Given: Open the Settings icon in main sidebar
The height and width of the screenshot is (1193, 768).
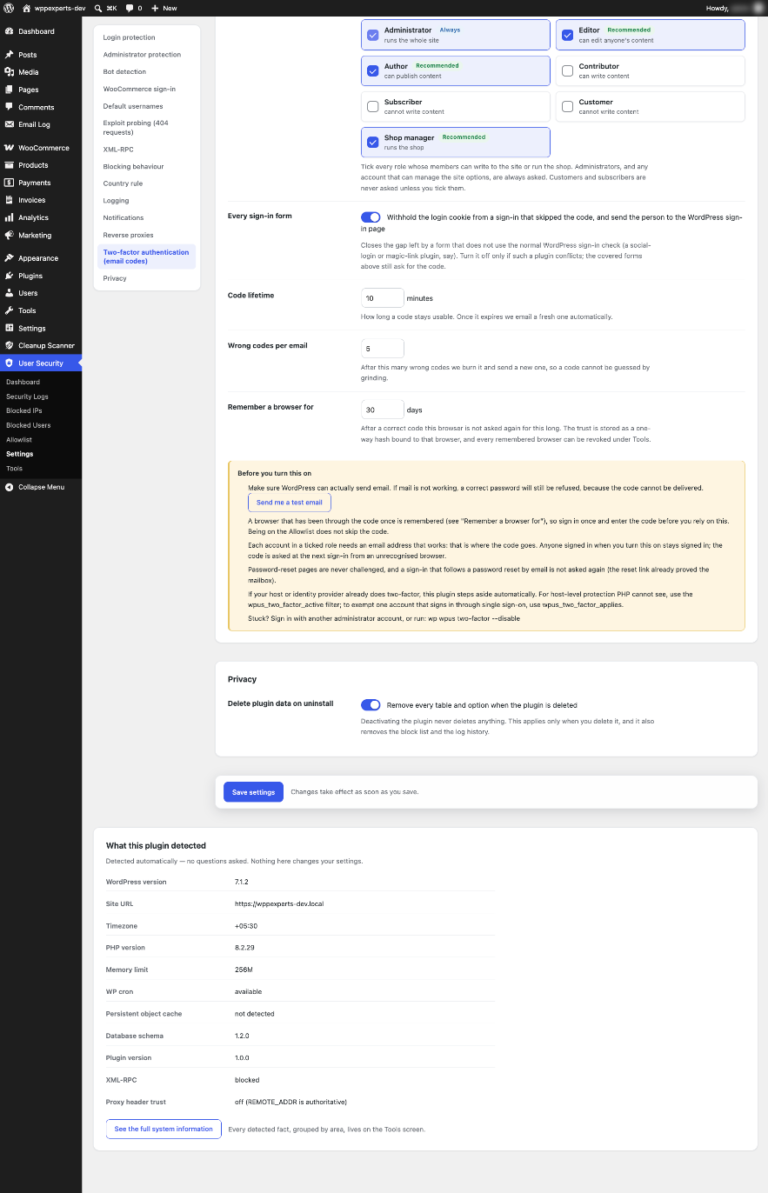Looking at the screenshot, I should (x=9, y=328).
